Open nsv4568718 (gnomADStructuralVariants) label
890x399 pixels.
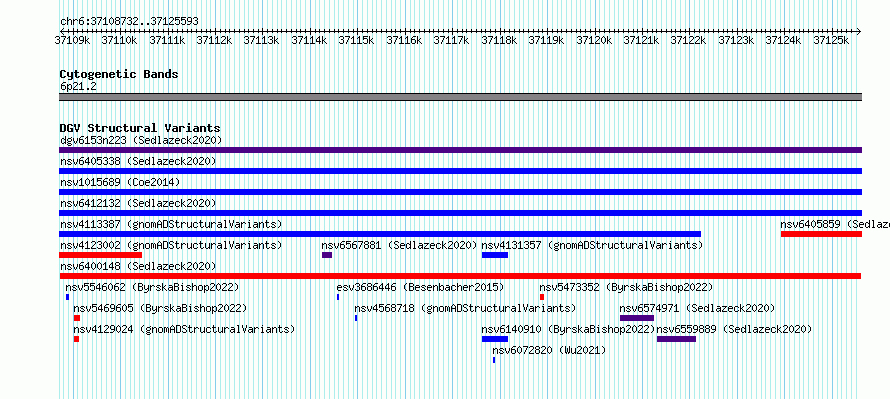pos(465,308)
